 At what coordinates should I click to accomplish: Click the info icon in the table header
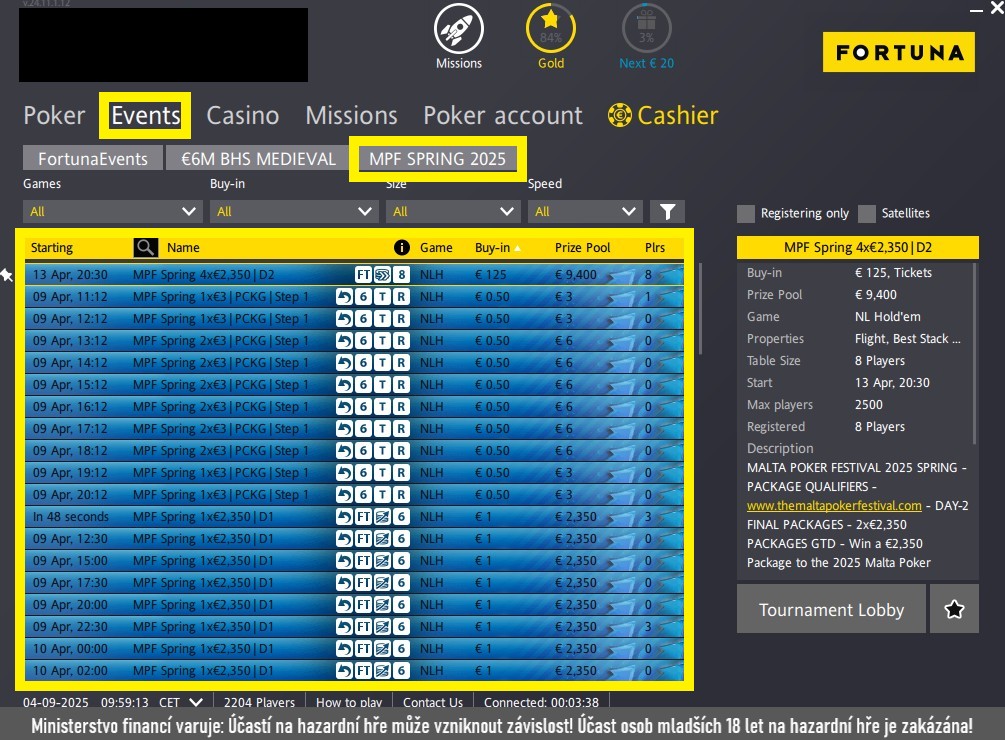tap(401, 247)
